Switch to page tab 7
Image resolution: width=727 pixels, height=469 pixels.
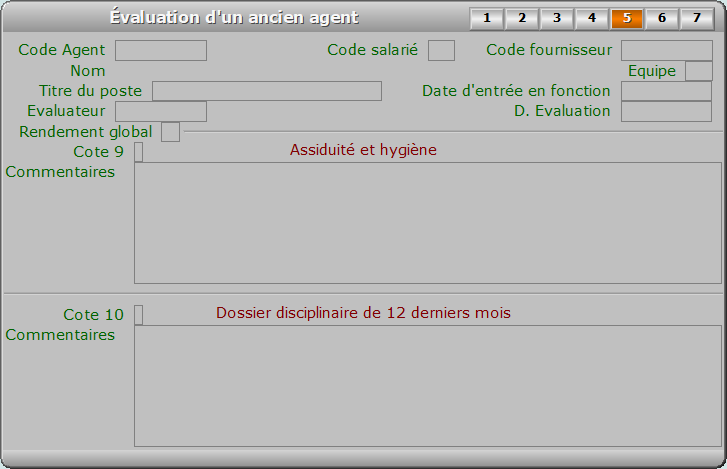tap(697, 18)
